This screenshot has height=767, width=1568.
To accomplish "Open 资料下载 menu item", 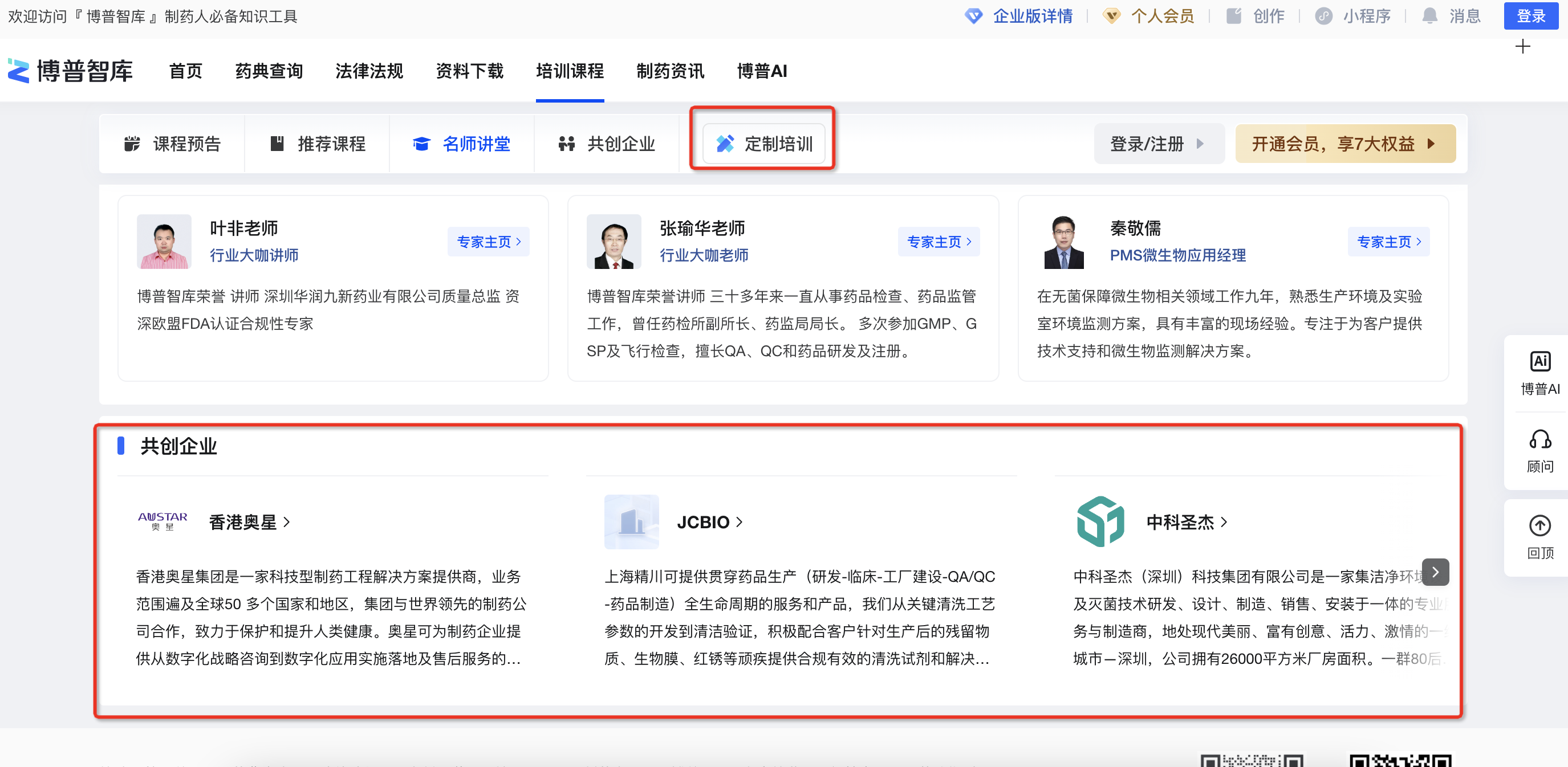I will click(469, 71).
